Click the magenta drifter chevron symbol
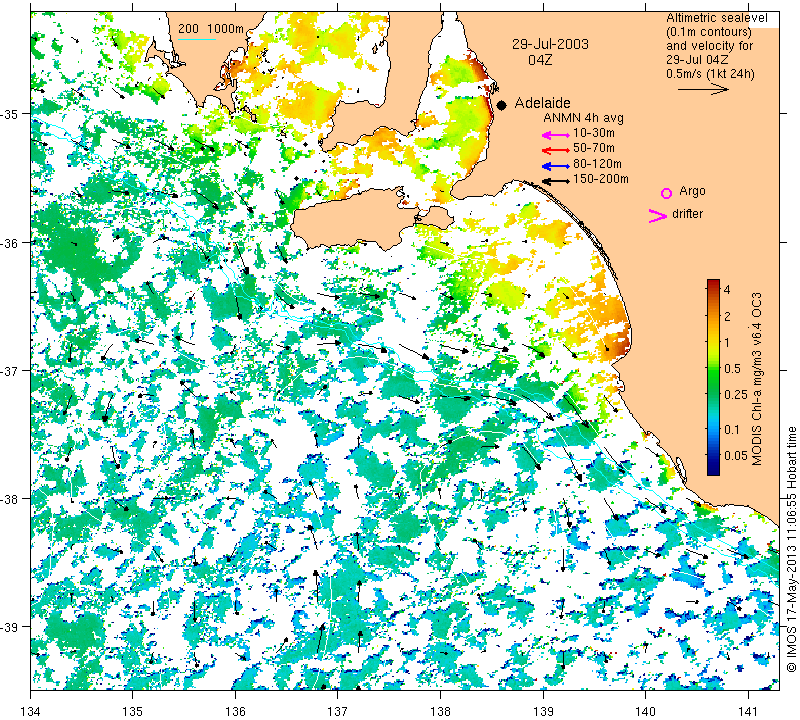The image size is (800, 720). tap(658, 216)
